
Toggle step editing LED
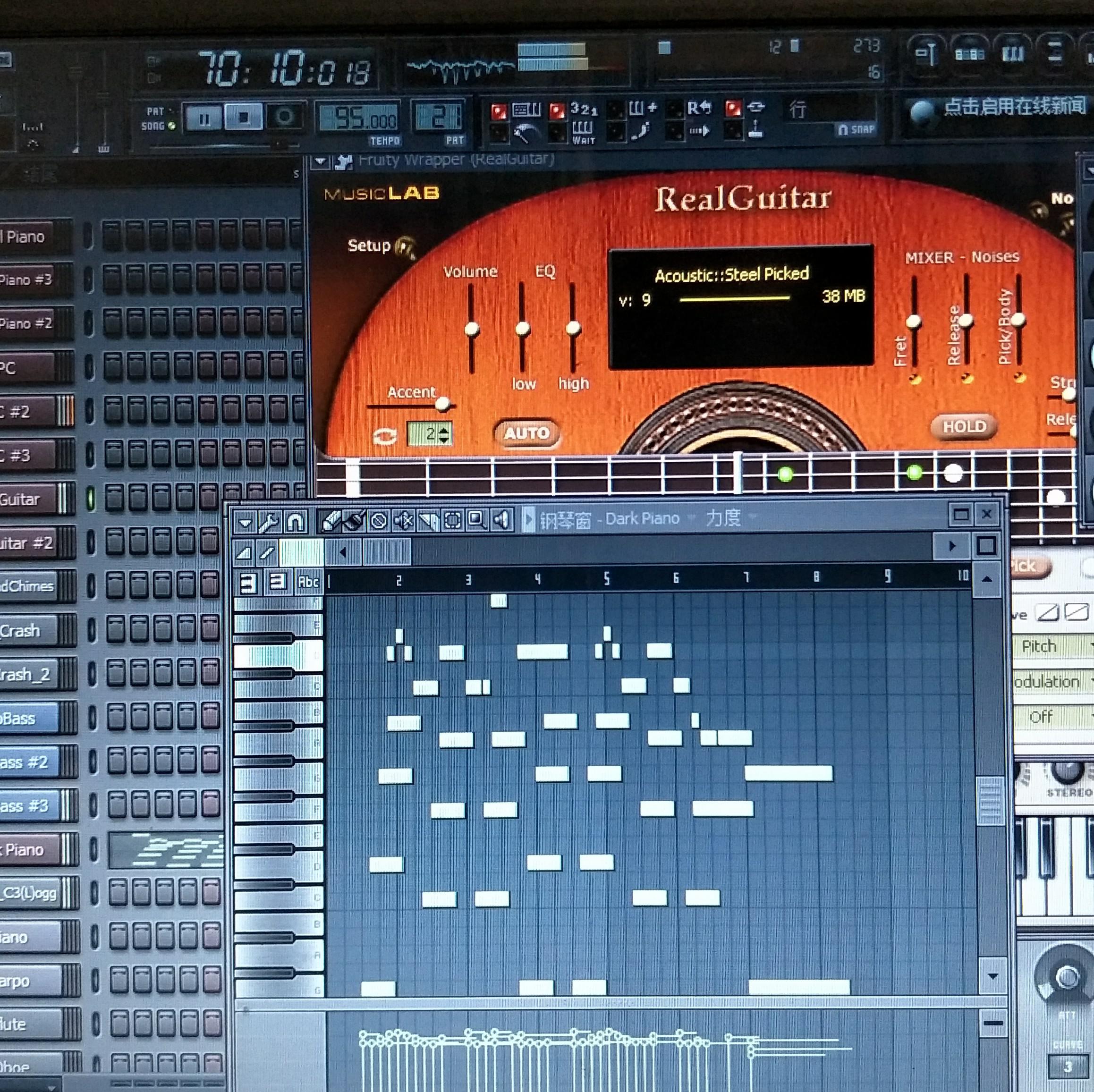[616, 133]
